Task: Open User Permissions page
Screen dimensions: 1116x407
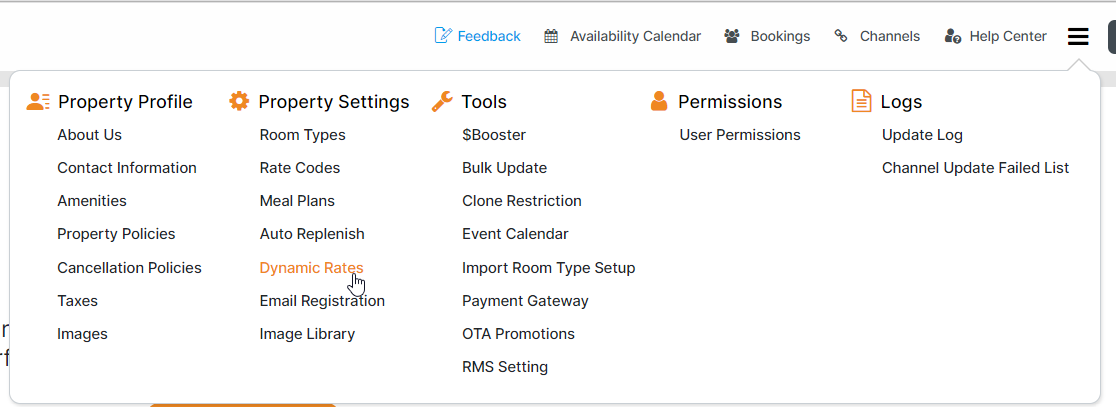Action: (740, 135)
